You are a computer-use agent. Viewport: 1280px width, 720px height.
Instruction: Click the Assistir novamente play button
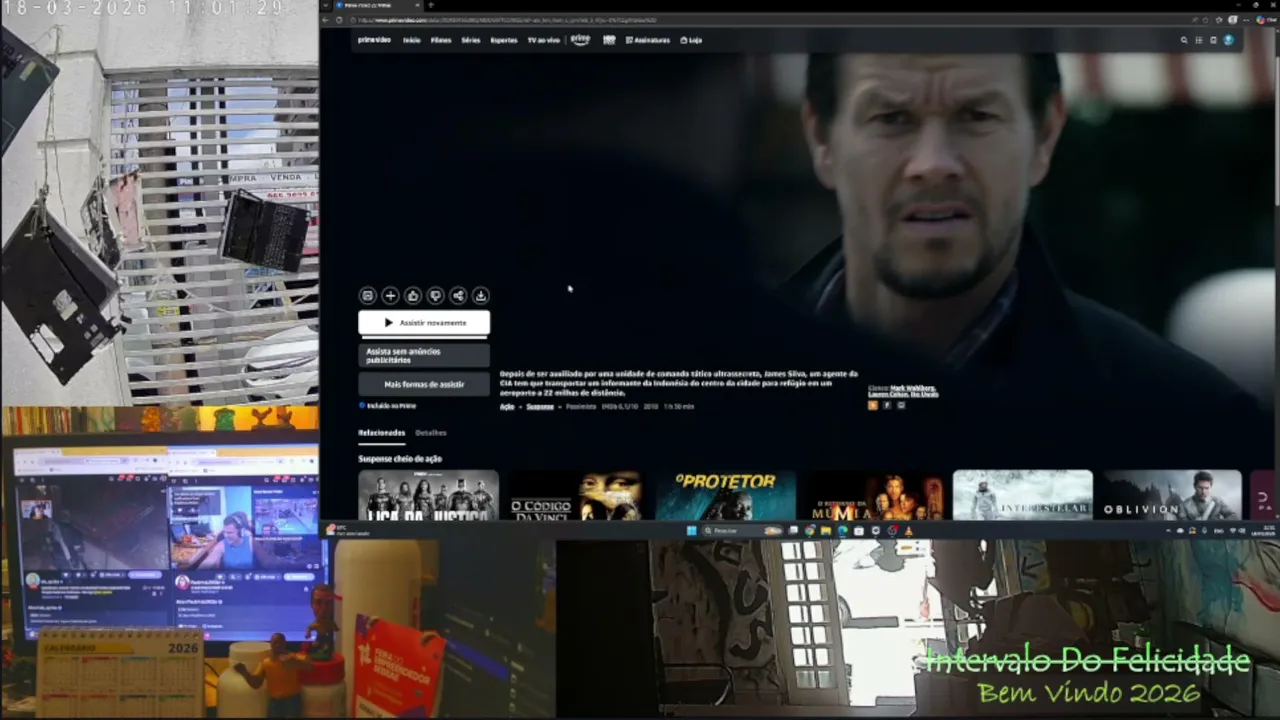coord(424,323)
